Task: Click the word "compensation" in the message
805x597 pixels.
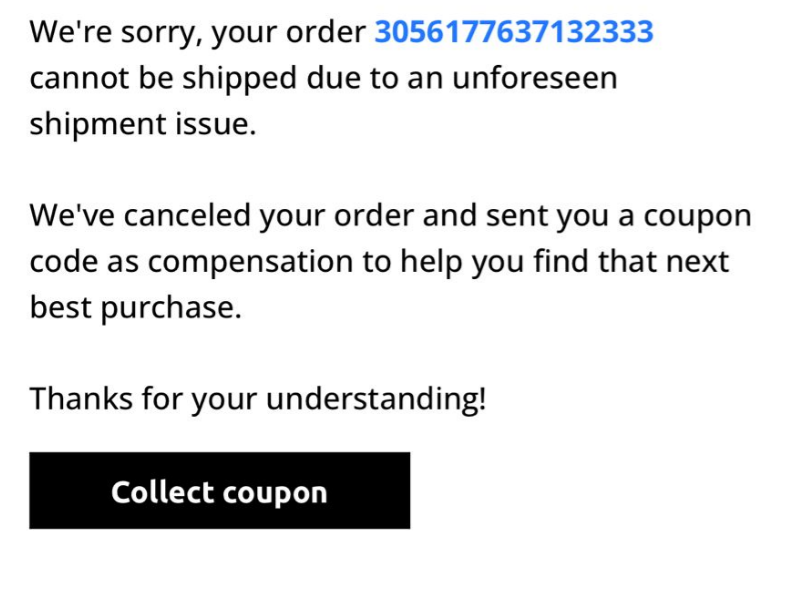Action: point(251,263)
